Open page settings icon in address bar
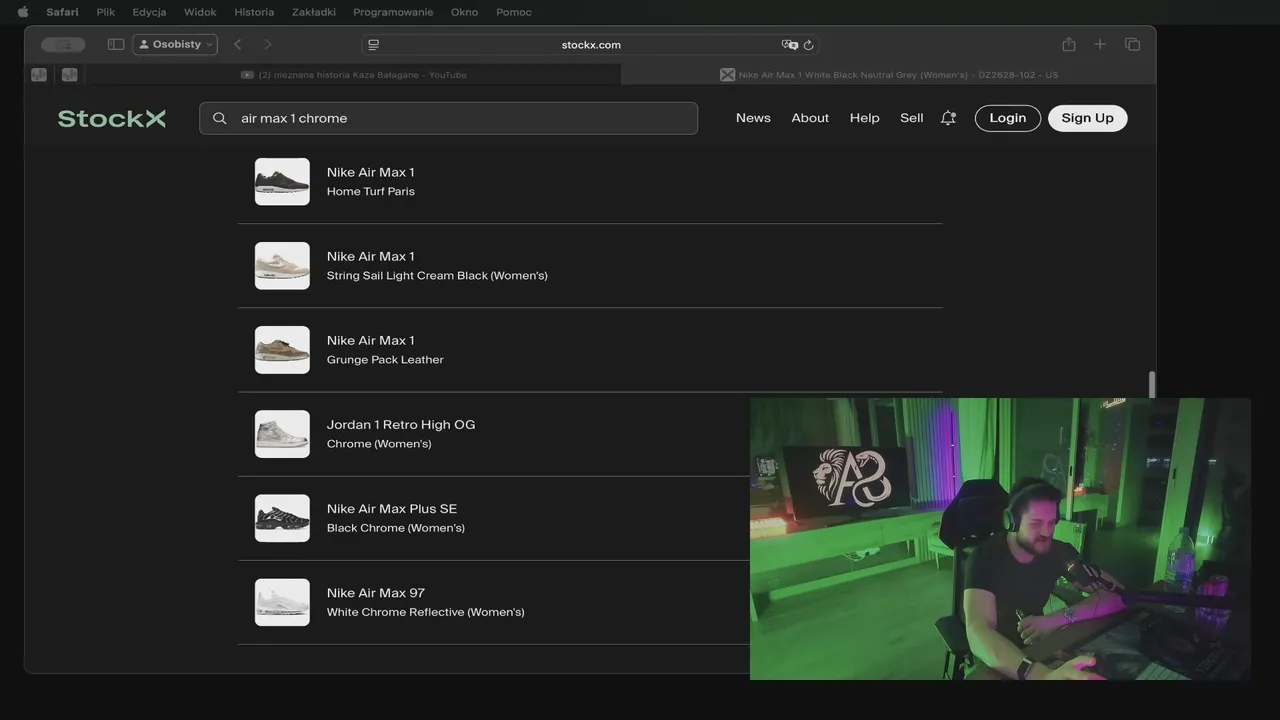 click(374, 45)
